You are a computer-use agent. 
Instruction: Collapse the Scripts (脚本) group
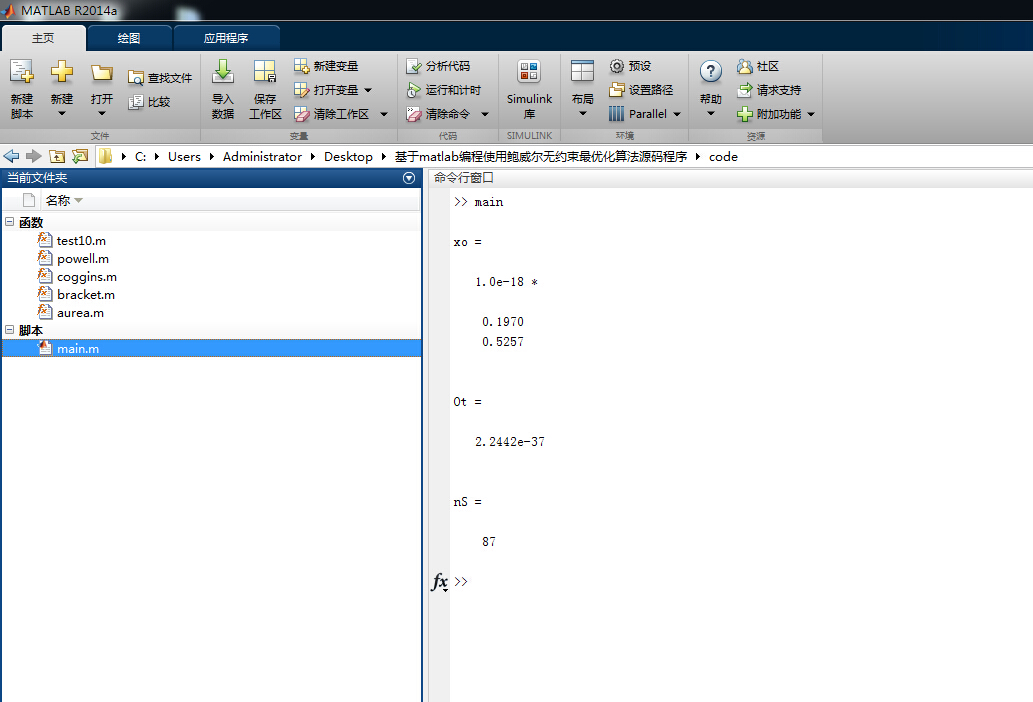pyautogui.click(x=10, y=330)
